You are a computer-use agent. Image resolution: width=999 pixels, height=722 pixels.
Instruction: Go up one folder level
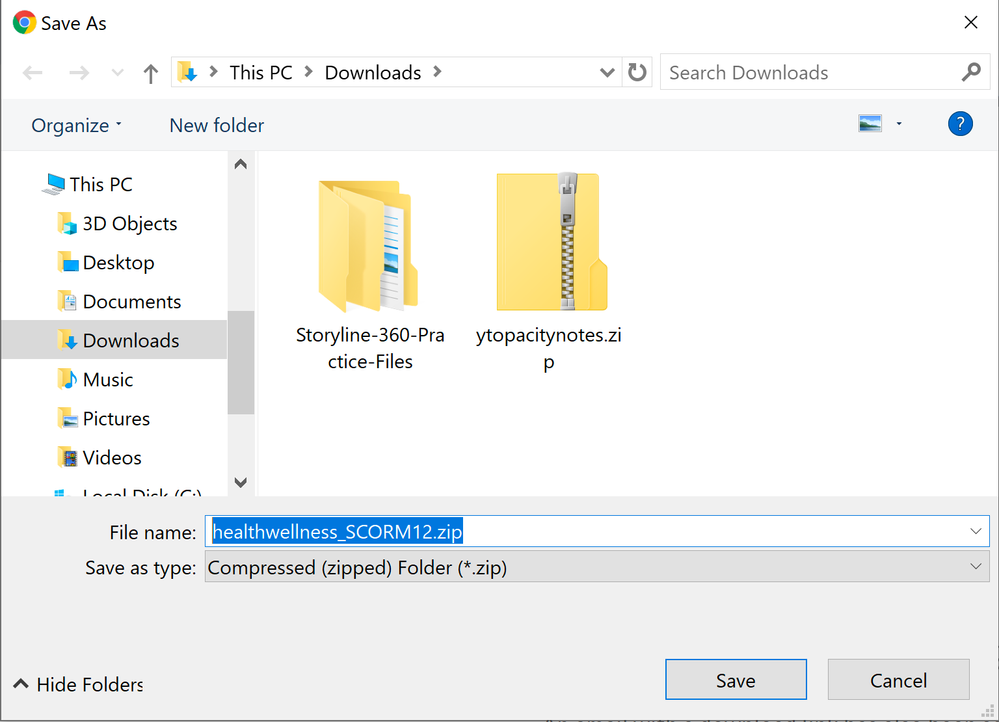pos(151,73)
